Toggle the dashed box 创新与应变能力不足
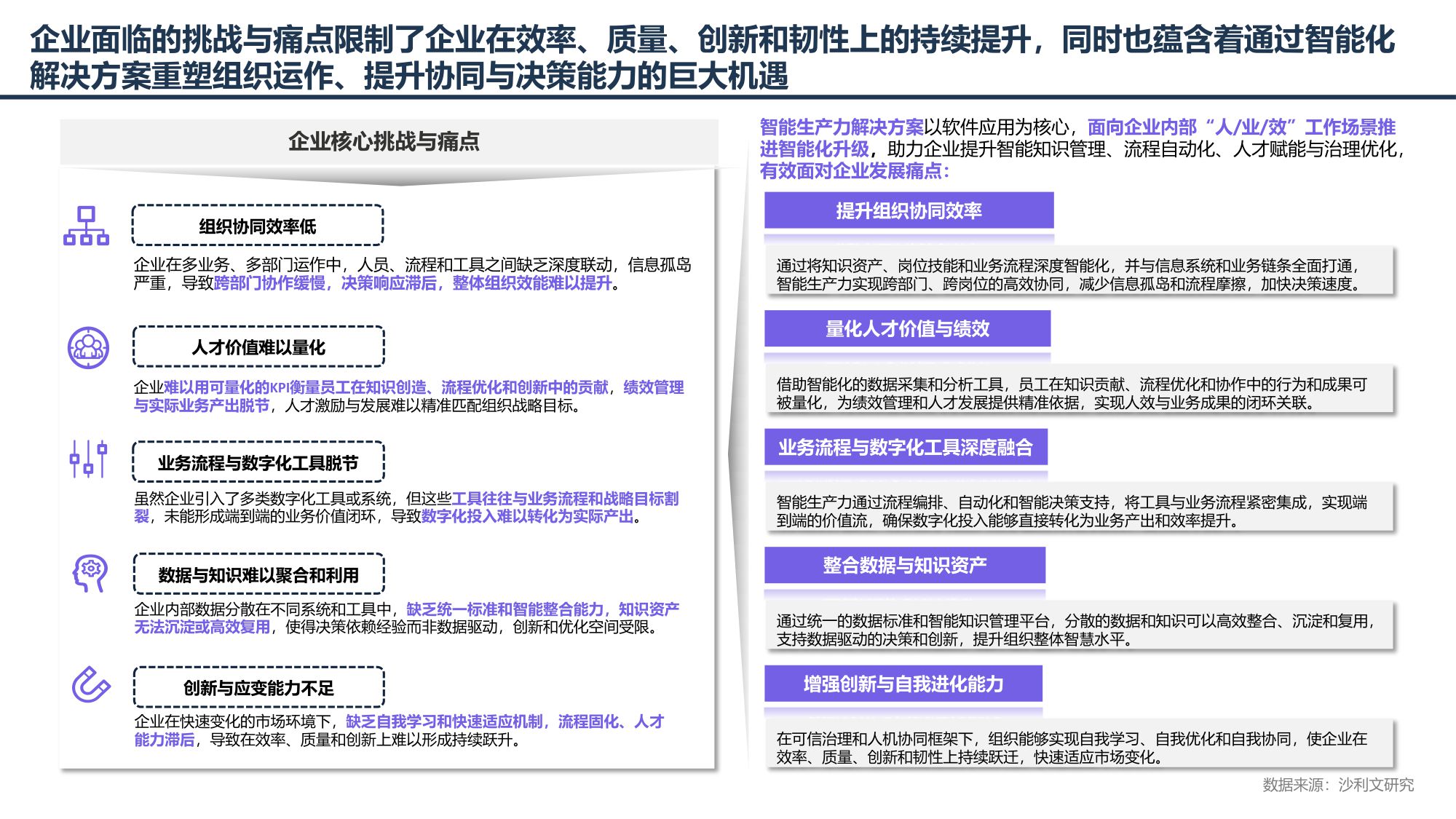Screen dimensions: 1456x819 [x=257, y=685]
